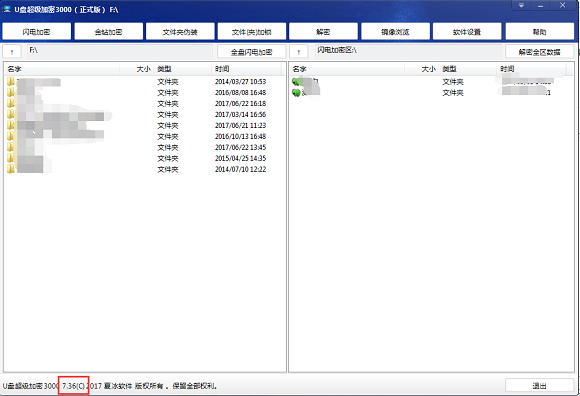Sort left panel by 大小 column

[x=136, y=69]
